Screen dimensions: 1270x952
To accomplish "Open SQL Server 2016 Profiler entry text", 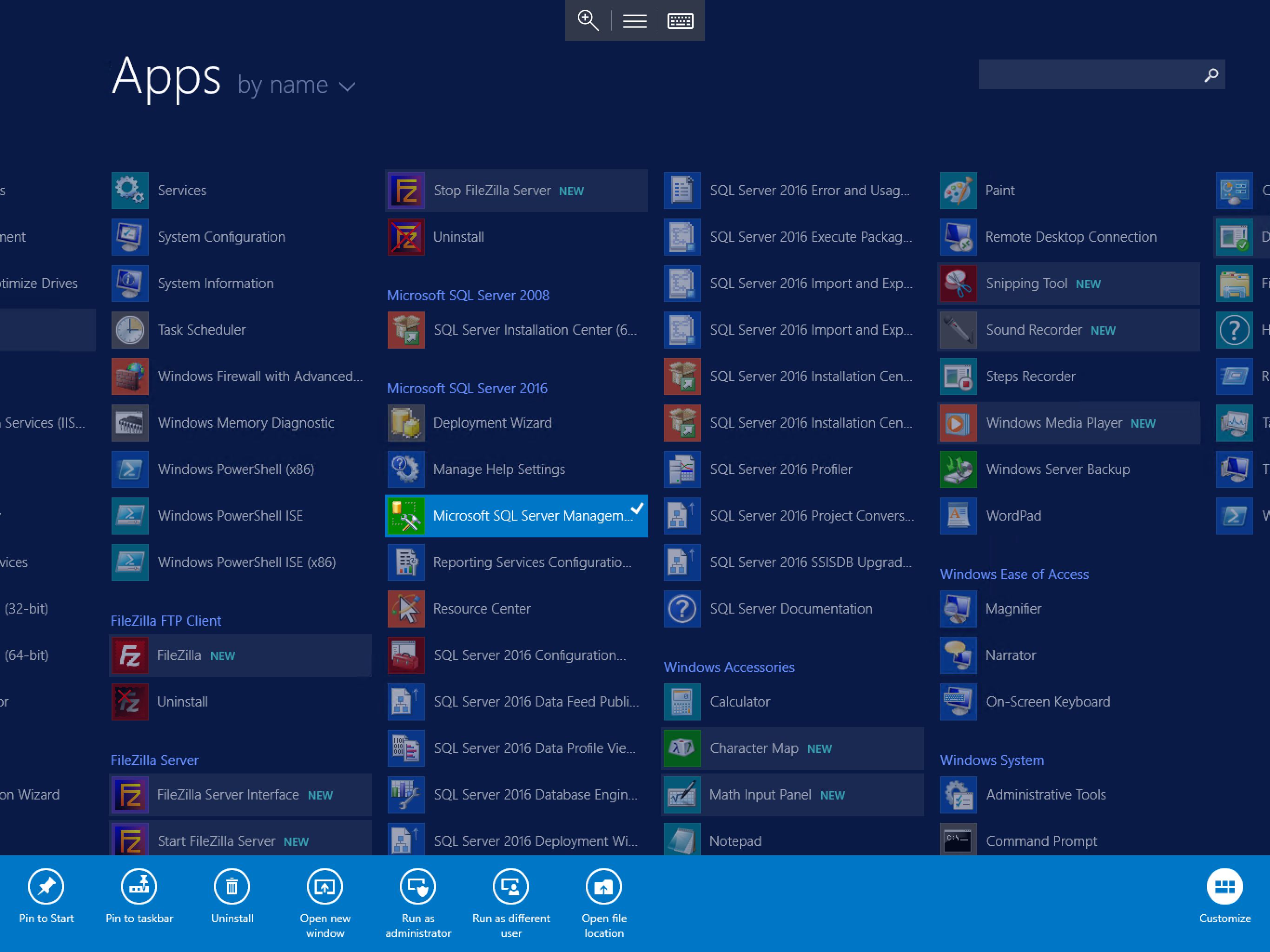I will (781, 469).
